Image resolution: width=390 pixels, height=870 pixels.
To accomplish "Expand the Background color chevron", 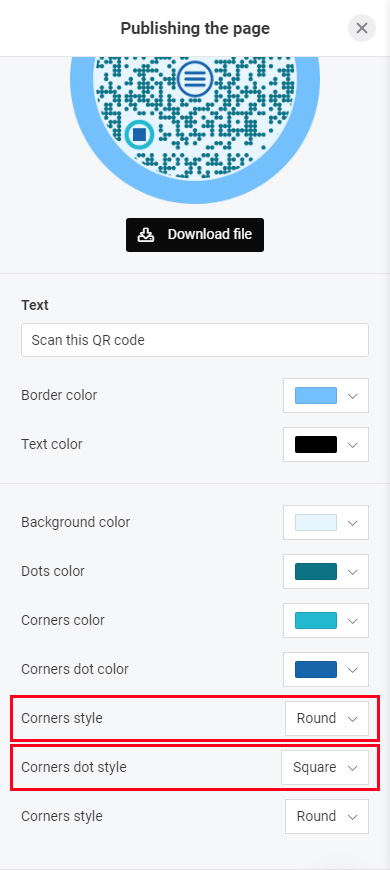I will pos(352,523).
